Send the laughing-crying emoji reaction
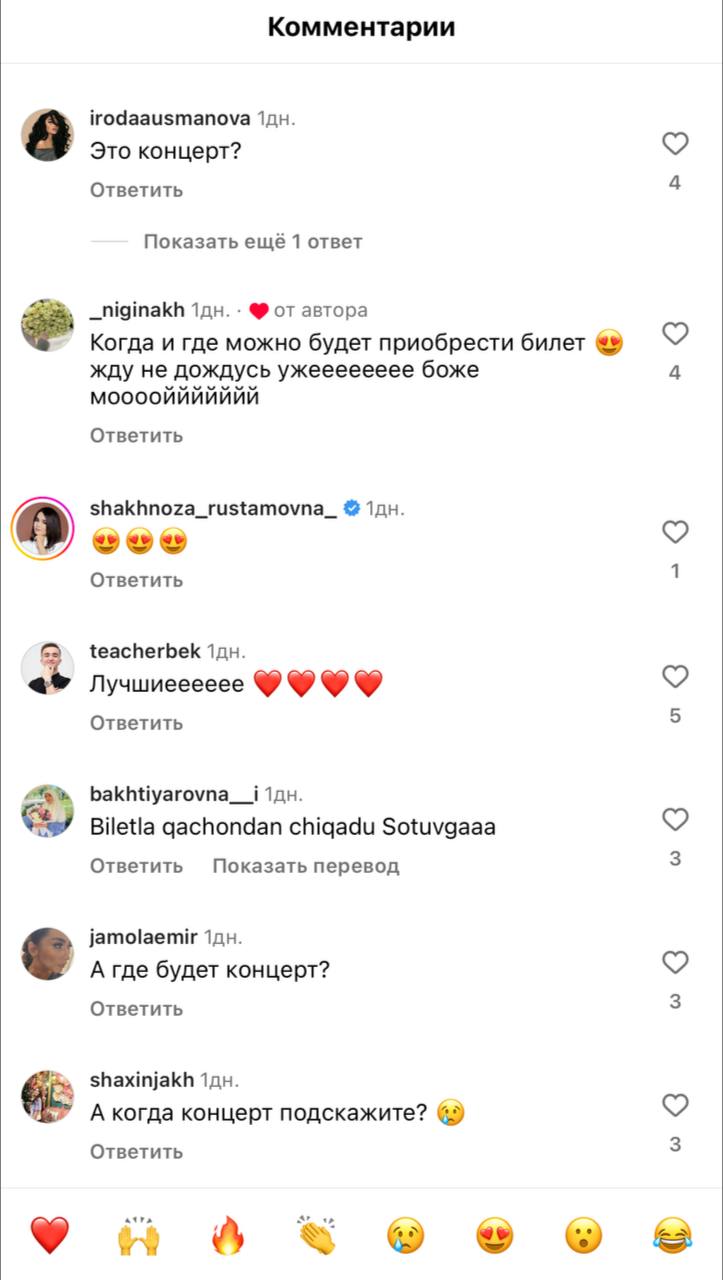The height and width of the screenshot is (1280, 723). (x=673, y=1236)
